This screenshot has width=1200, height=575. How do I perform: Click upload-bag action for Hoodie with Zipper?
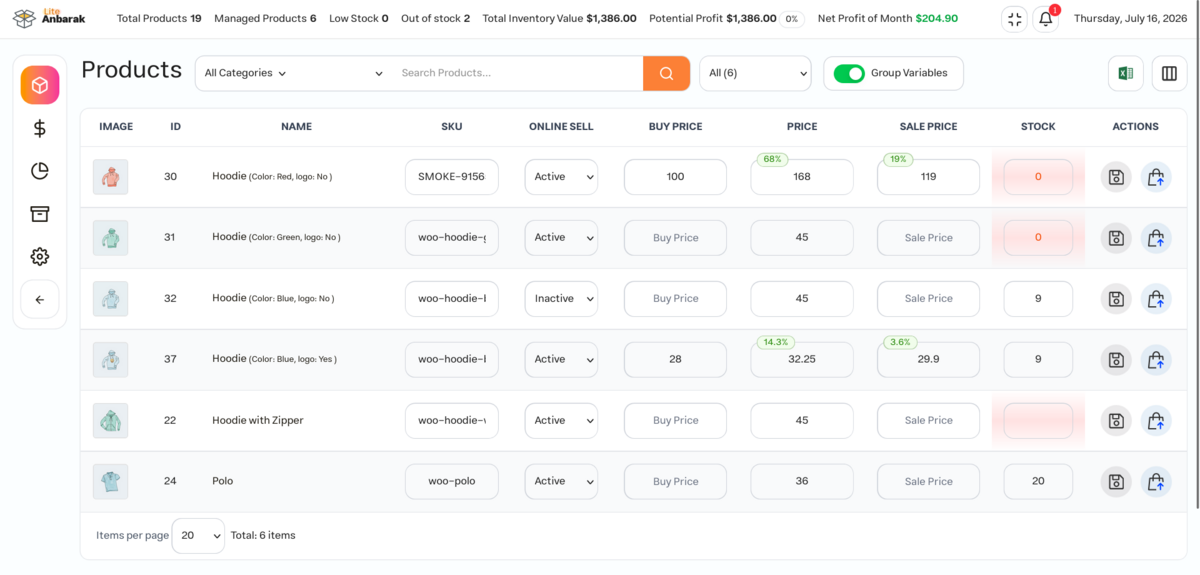coord(1156,421)
